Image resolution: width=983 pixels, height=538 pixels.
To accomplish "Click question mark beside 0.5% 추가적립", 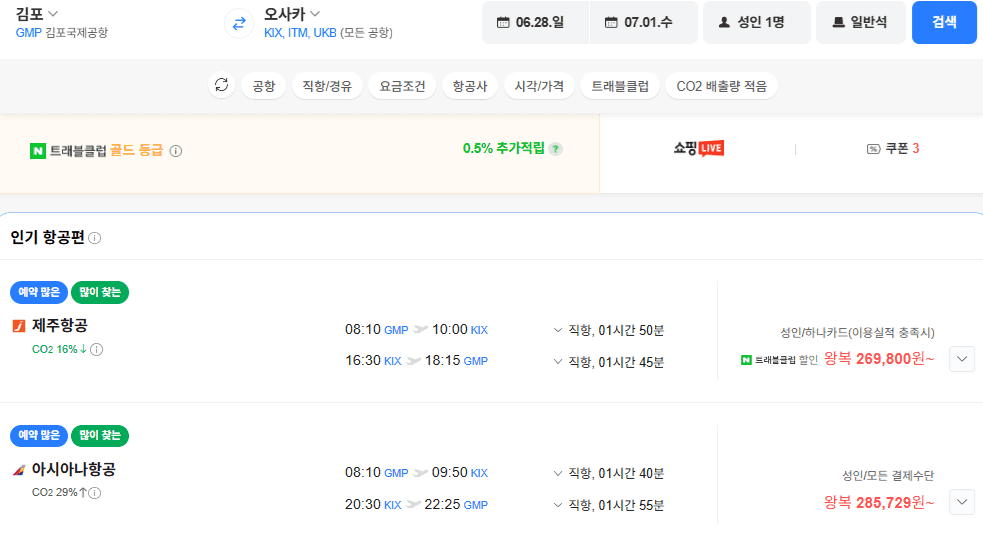I will 555,149.
